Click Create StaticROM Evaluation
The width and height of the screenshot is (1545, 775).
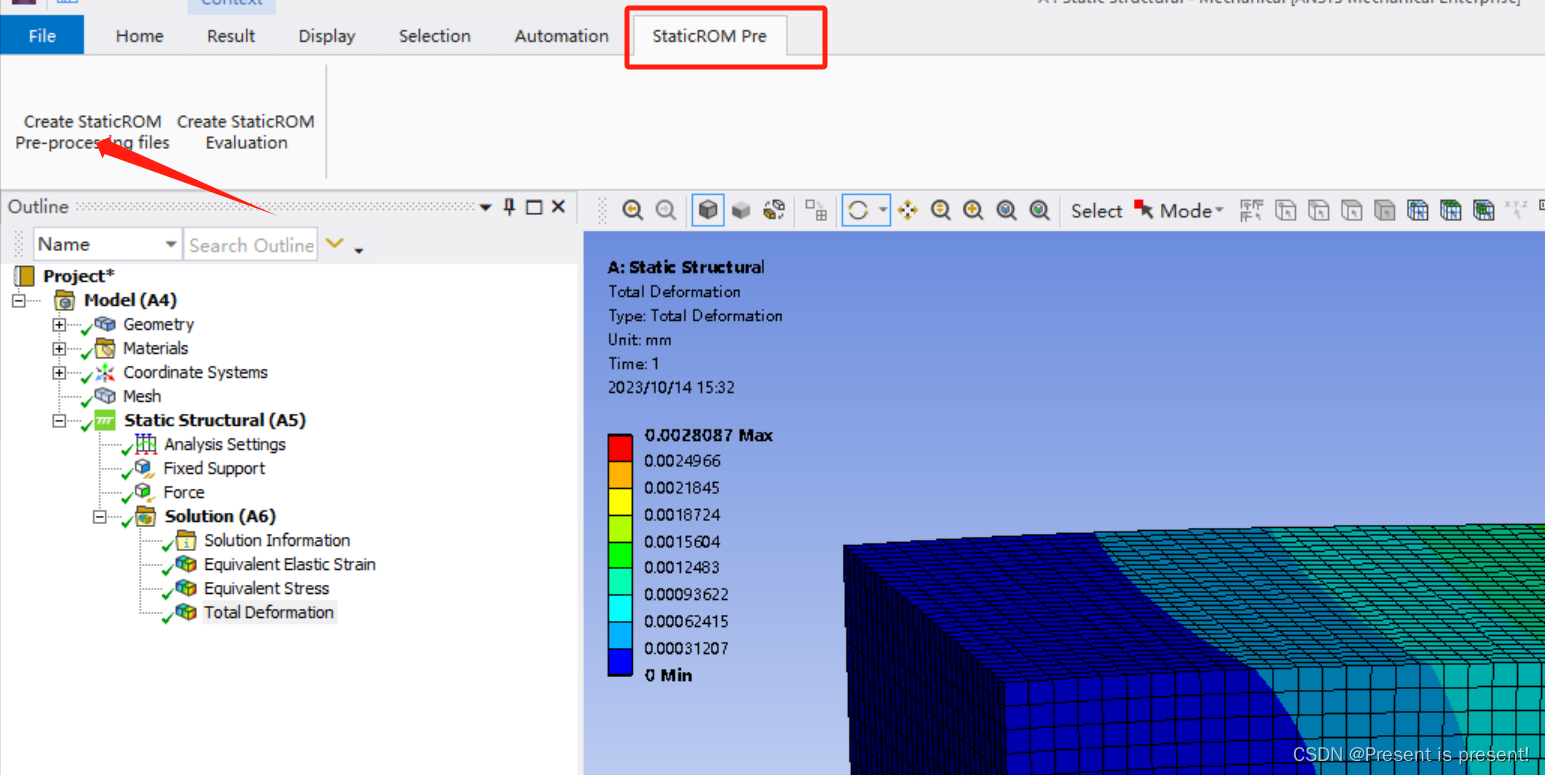coord(246,132)
